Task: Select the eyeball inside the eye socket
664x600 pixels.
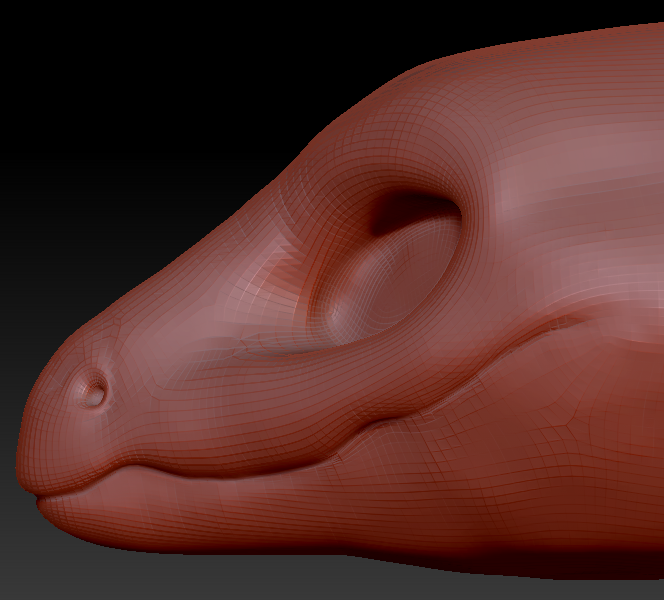Action: click(x=392, y=277)
